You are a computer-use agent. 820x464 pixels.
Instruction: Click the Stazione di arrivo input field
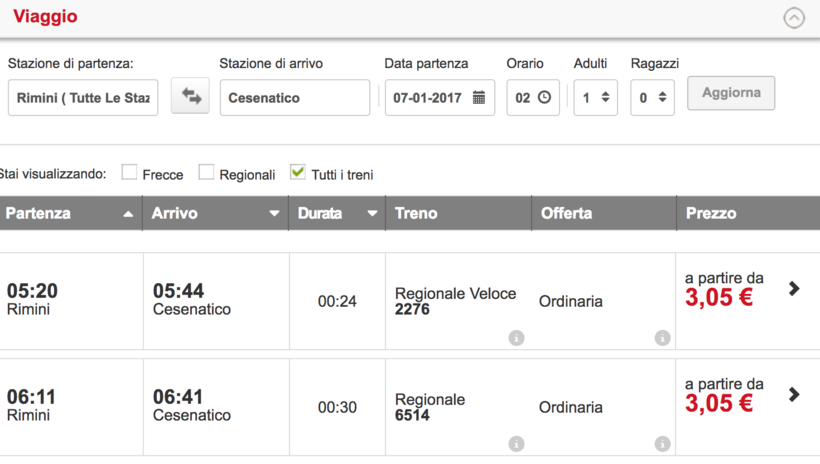(x=294, y=98)
